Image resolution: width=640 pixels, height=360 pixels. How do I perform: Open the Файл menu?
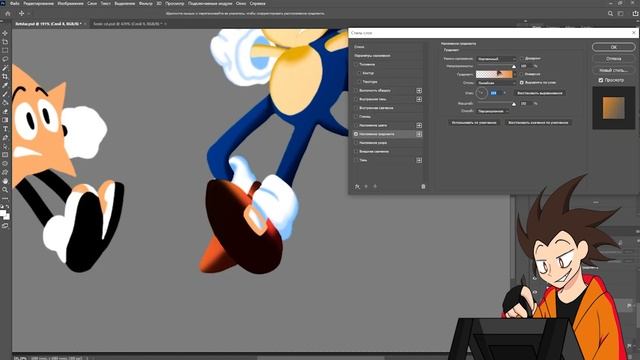point(14,3)
